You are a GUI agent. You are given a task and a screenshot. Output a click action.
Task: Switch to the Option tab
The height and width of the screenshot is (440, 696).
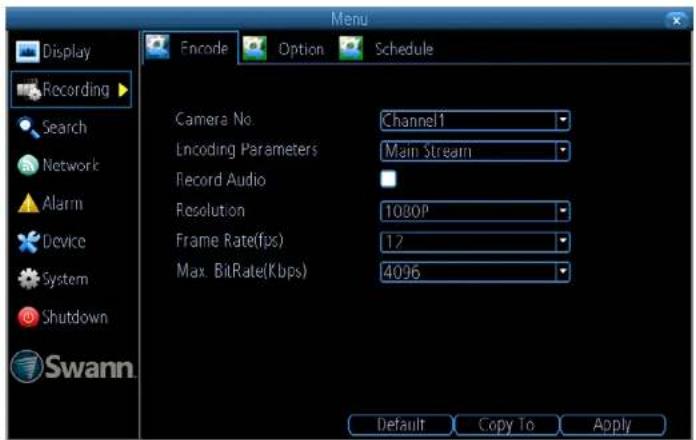pos(284,48)
